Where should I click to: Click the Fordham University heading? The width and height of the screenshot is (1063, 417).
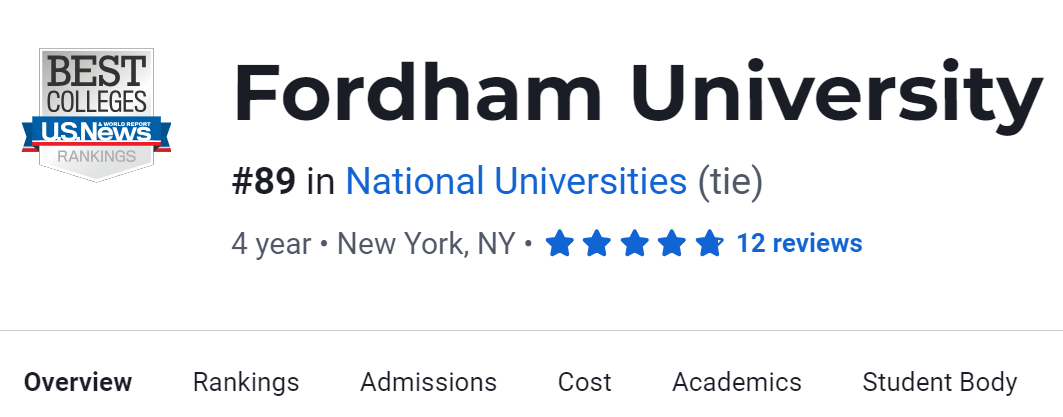coord(637,93)
